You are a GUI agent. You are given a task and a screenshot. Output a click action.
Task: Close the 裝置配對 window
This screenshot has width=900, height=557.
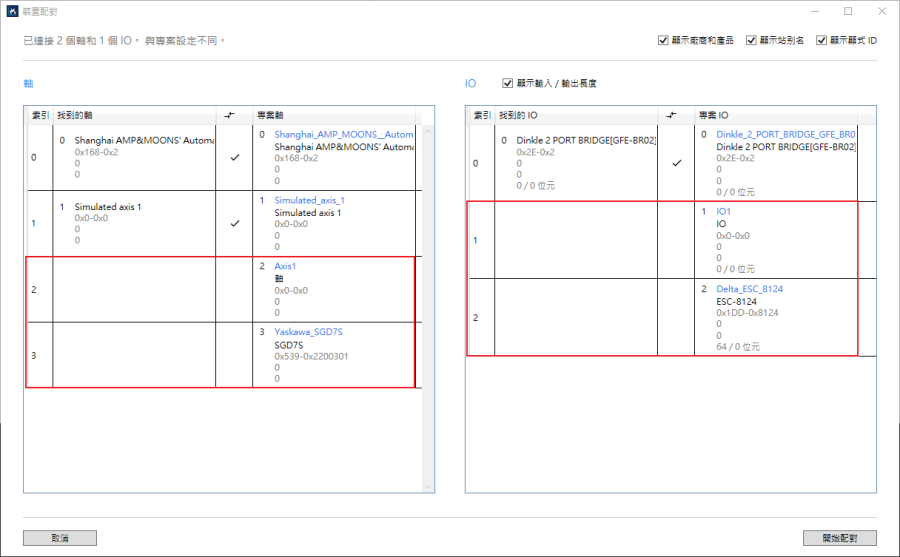(x=882, y=11)
